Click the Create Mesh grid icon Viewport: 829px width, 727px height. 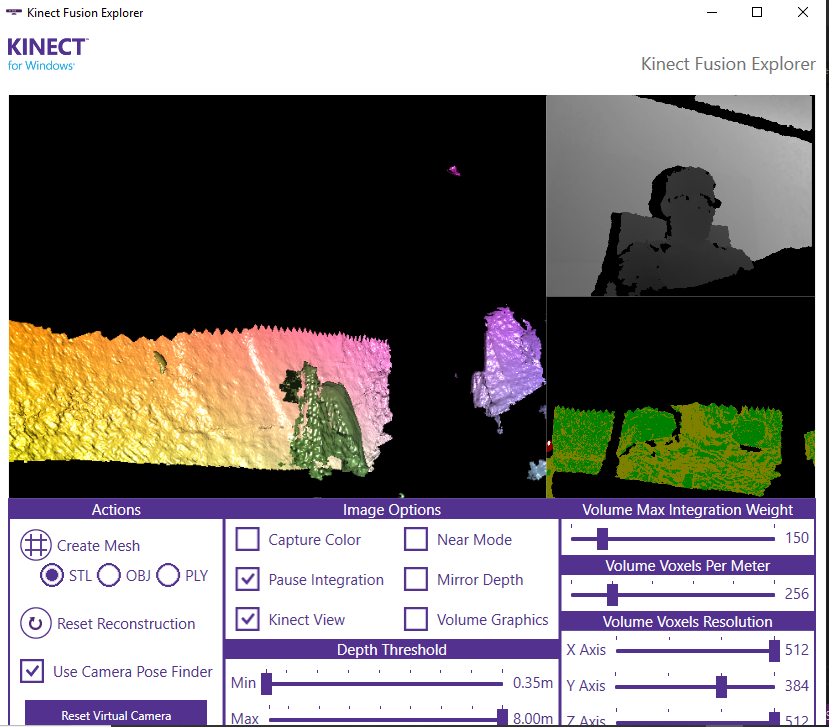click(x=35, y=545)
